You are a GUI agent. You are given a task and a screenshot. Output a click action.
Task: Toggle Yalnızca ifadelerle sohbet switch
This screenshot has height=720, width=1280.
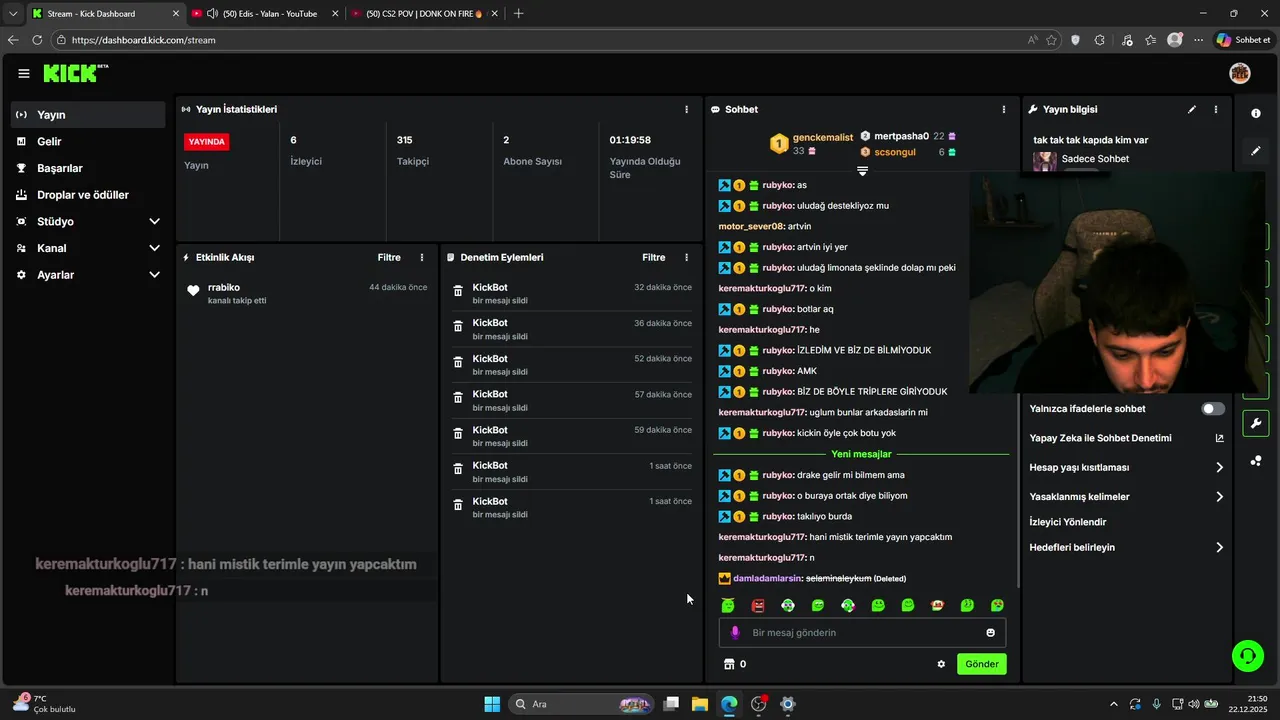[1213, 409]
